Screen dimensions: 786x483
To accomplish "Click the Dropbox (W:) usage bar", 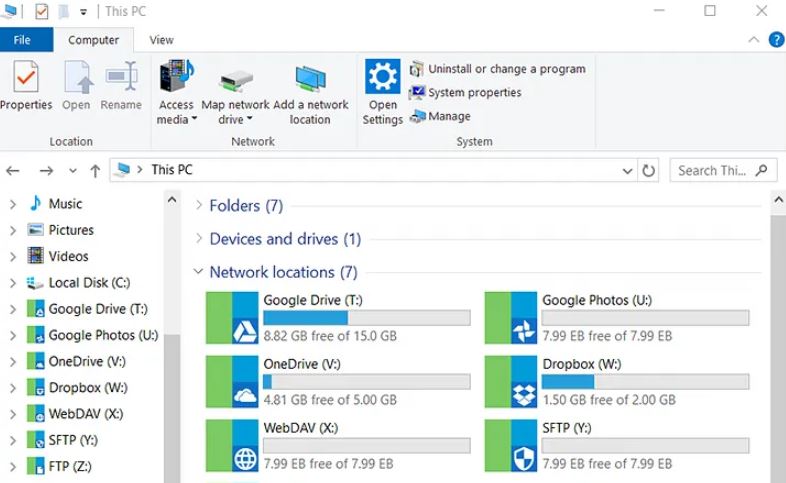I will pos(646,382).
